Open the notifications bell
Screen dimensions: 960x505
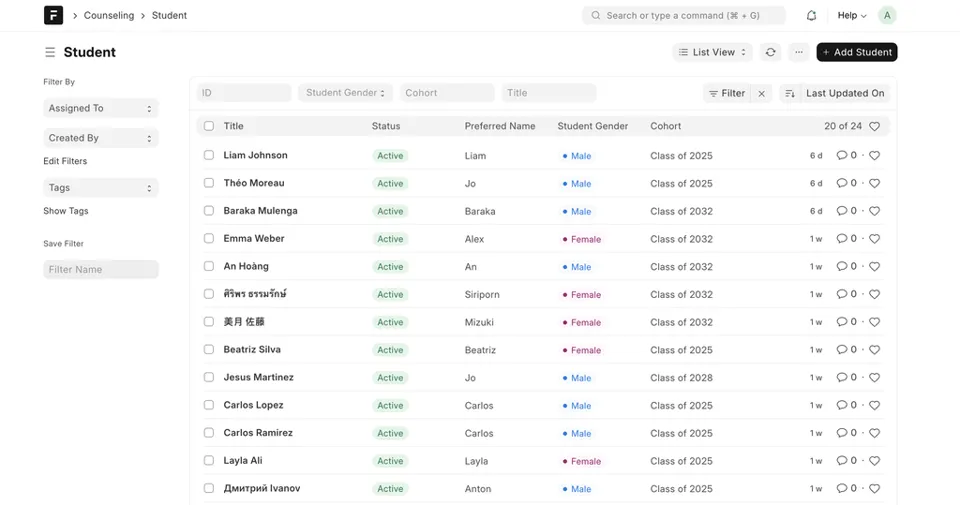click(811, 15)
